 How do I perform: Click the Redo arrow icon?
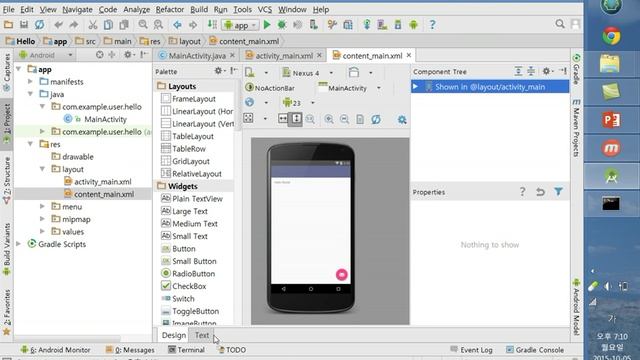click(x=74, y=25)
